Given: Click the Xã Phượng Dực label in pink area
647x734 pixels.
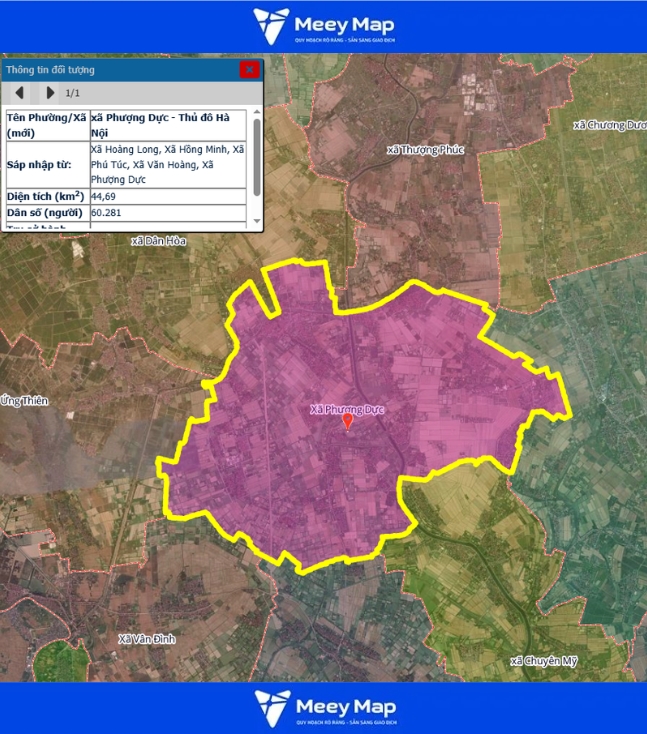Looking at the screenshot, I should tap(347, 409).
